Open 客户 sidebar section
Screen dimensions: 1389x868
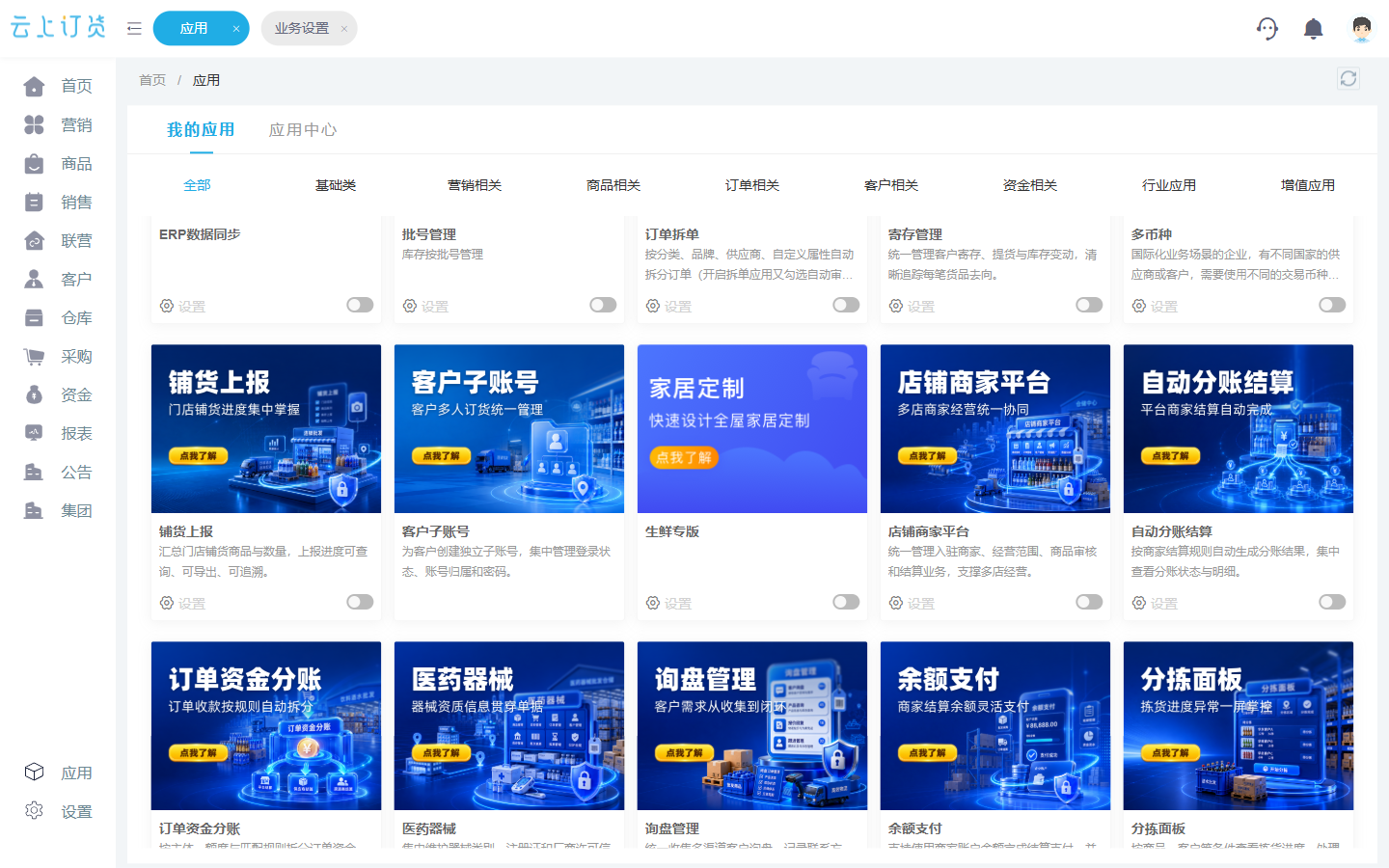click(x=58, y=279)
